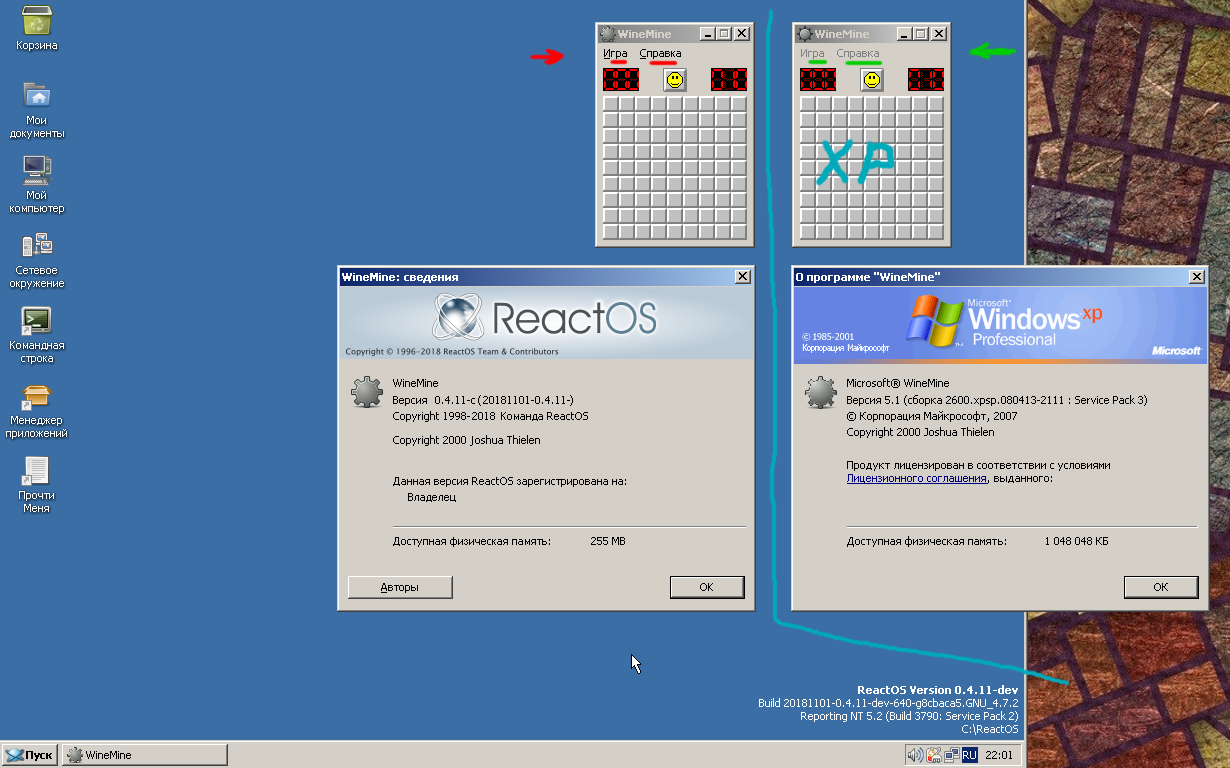Click the gear title icon of the left WineMine window
The width and height of the screenshot is (1230, 768).
pos(607,34)
